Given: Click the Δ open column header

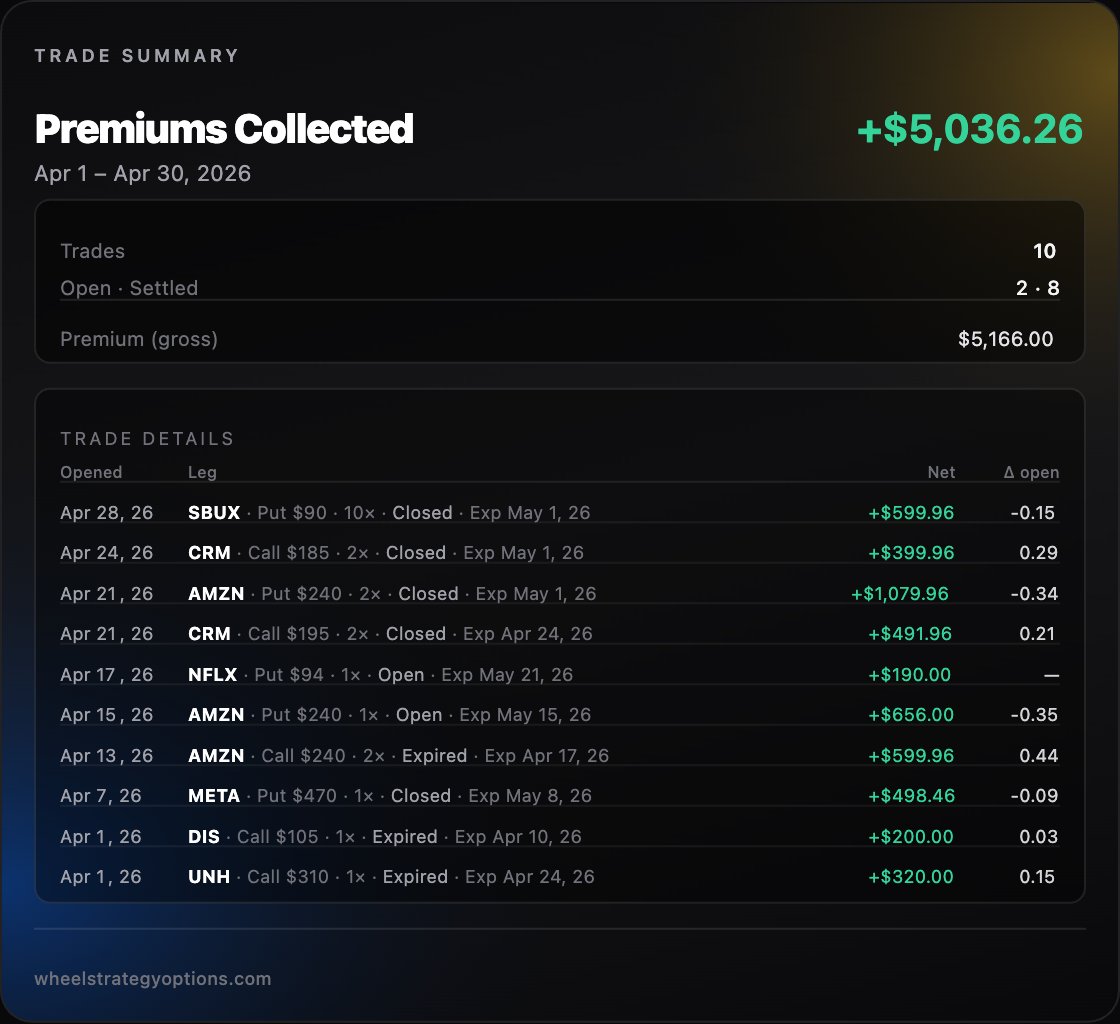Looking at the screenshot, I should click(1031, 472).
